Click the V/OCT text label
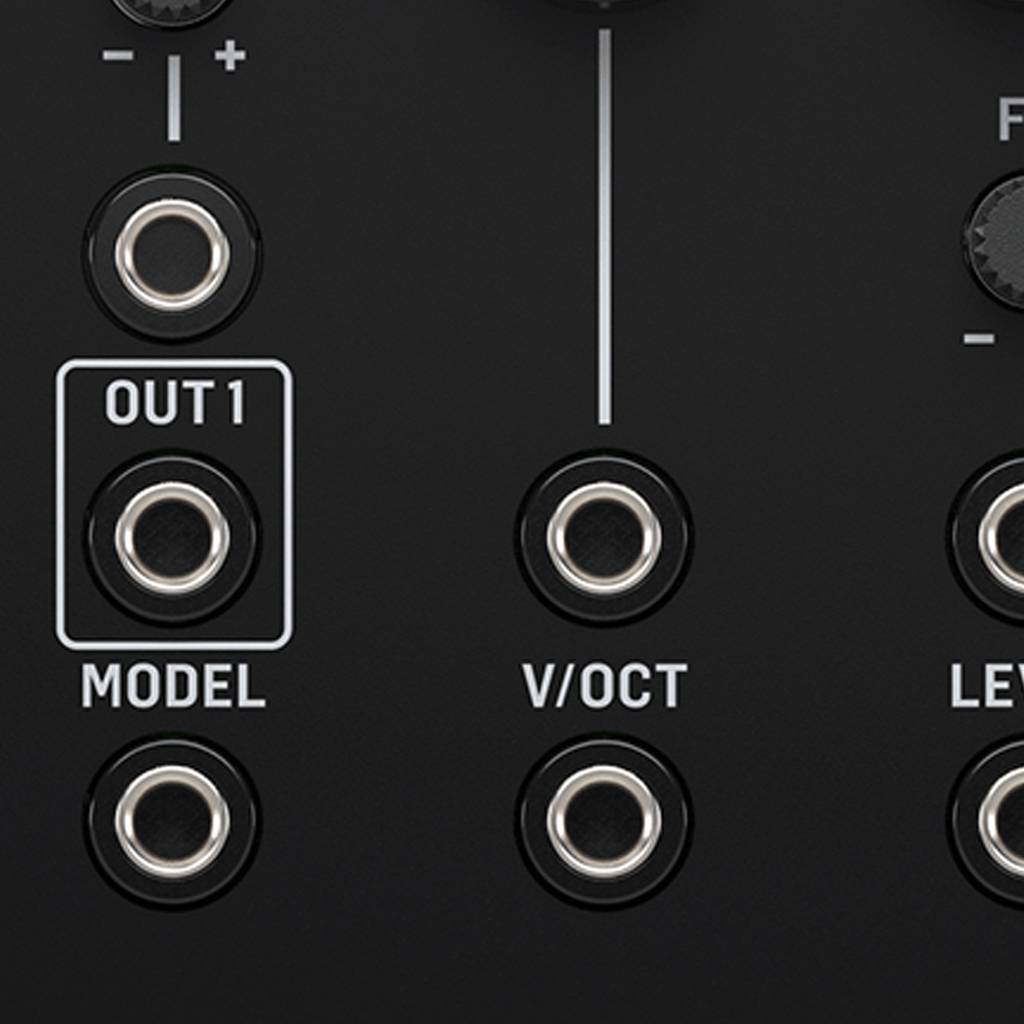The width and height of the screenshot is (1024, 1024). pyautogui.click(x=605, y=686)
